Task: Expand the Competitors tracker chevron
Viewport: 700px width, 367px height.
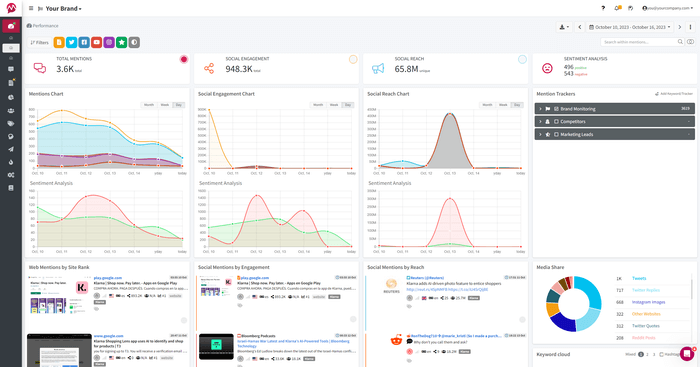Action: 540,121
